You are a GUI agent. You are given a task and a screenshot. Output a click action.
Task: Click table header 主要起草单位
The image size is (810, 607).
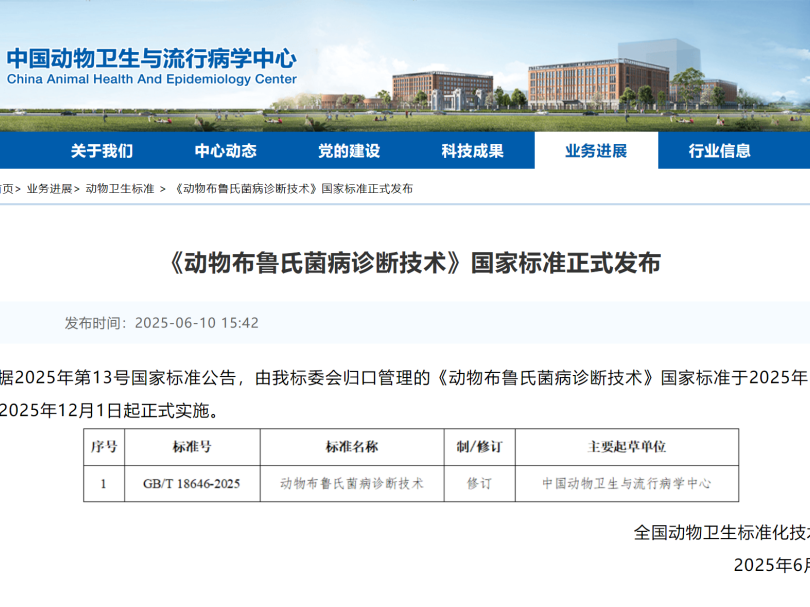coord(627,447)
